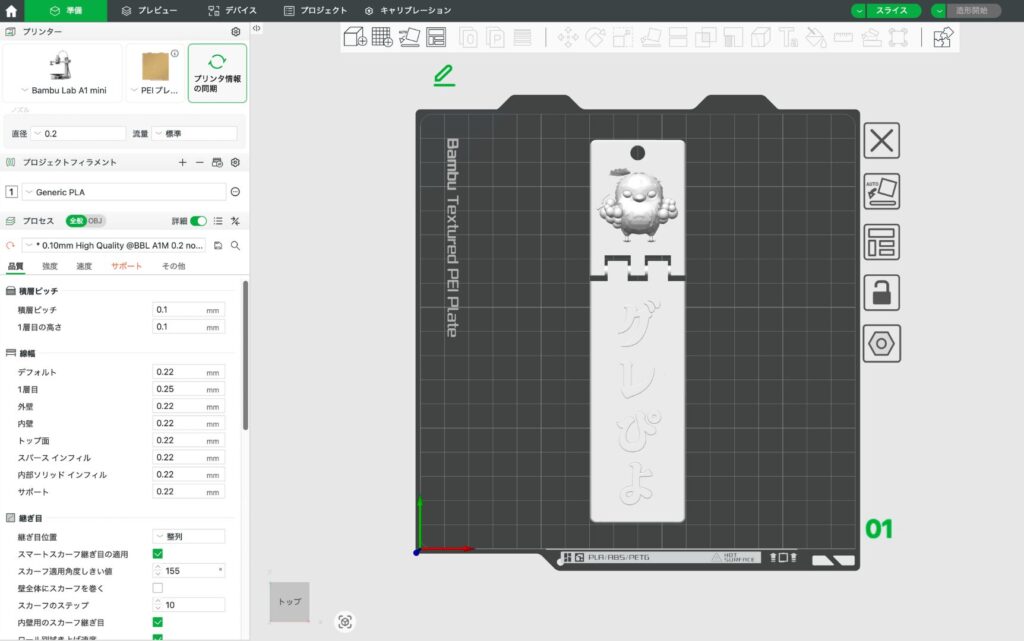Screen dimensions: 1024x641
Task: Open printer settings gear icon
Action: point(236,31)
